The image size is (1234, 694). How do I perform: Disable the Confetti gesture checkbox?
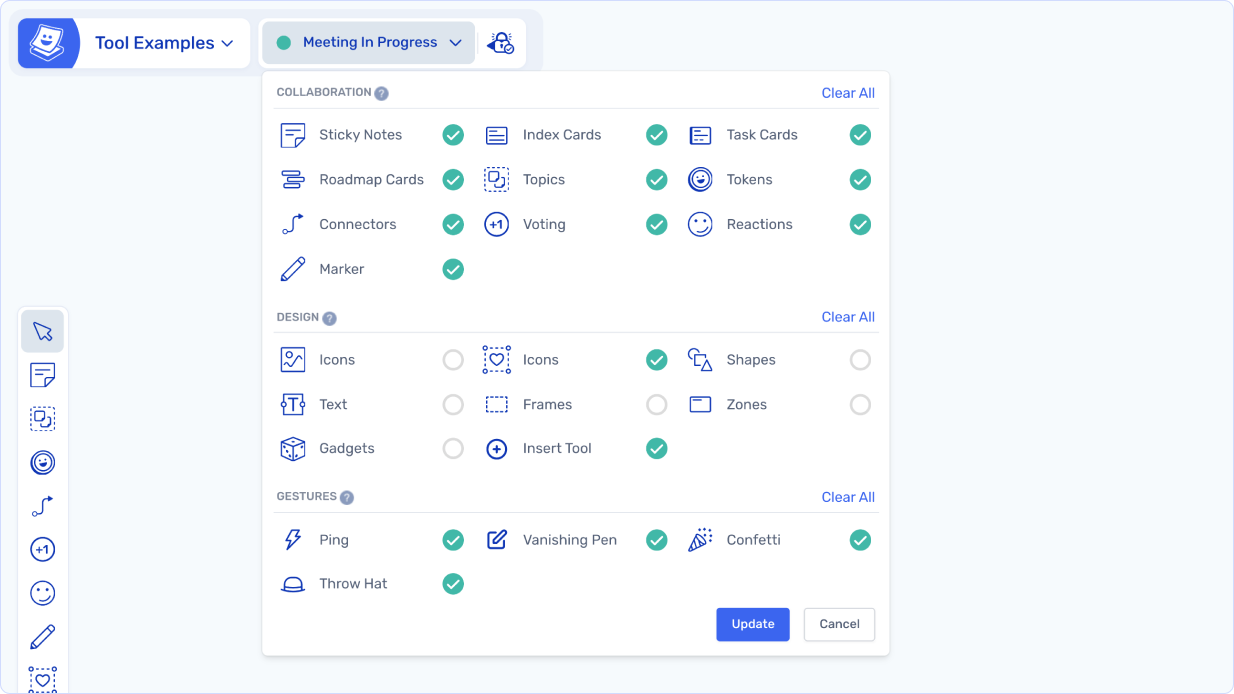859,540
